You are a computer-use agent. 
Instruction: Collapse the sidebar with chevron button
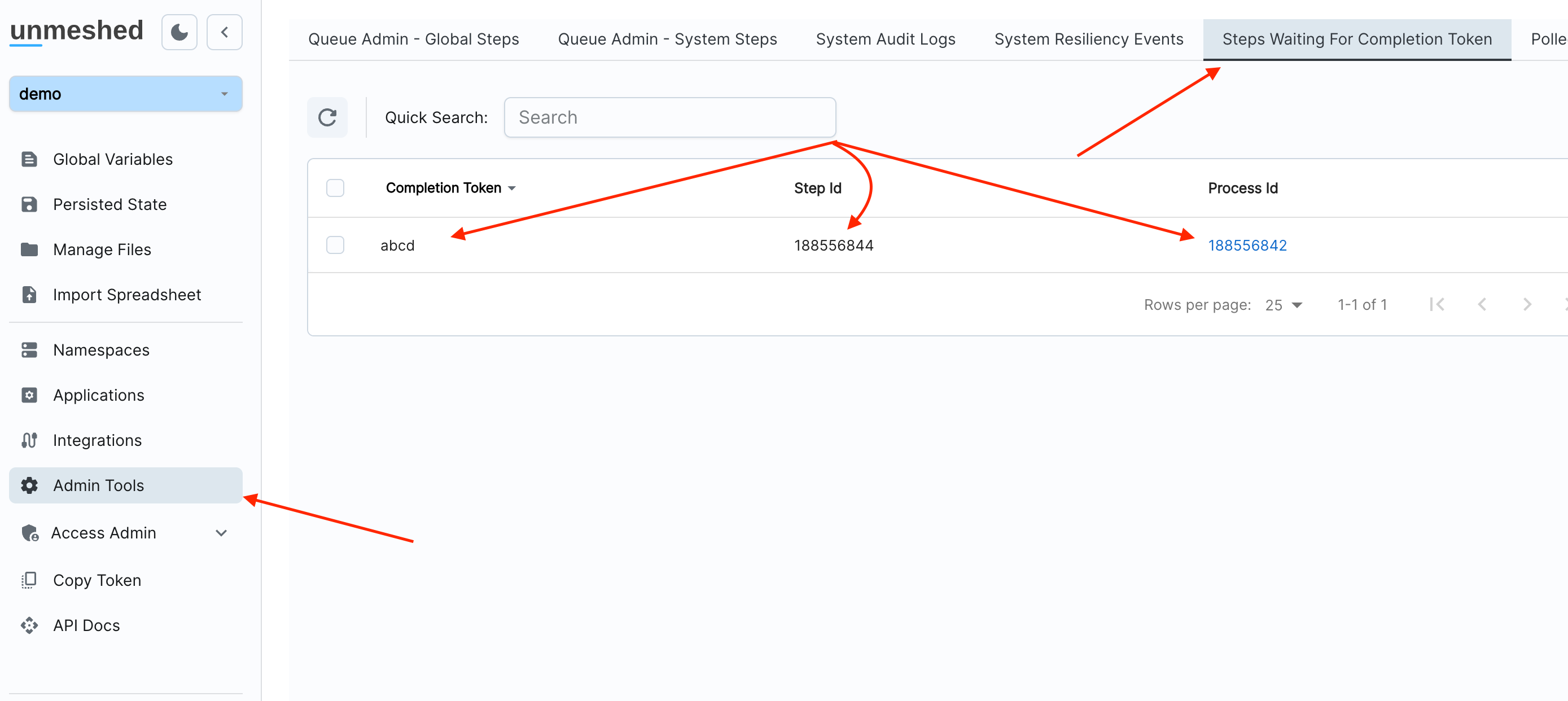224,32
